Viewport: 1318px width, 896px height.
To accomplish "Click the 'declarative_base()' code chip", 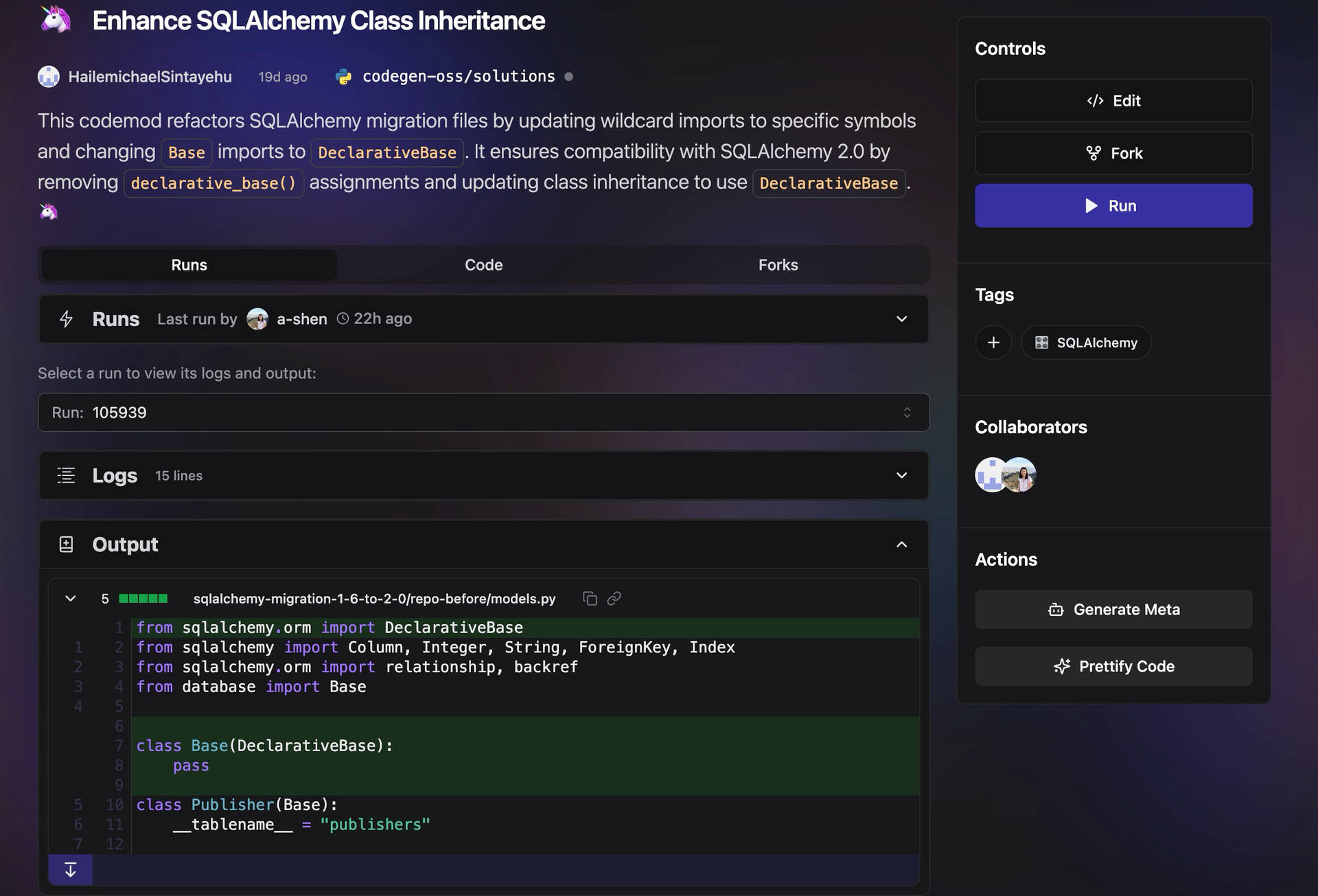I will [x=213, y=183].
